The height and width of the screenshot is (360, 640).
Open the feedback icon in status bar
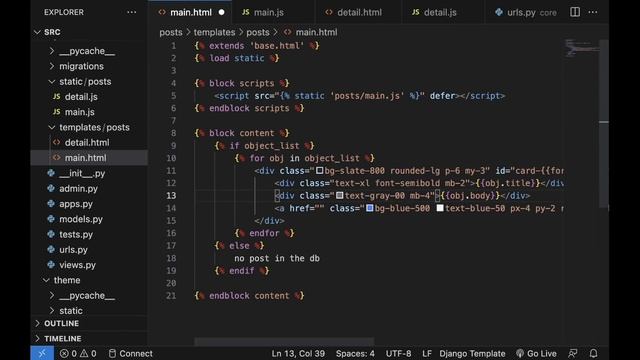point(573,353)
